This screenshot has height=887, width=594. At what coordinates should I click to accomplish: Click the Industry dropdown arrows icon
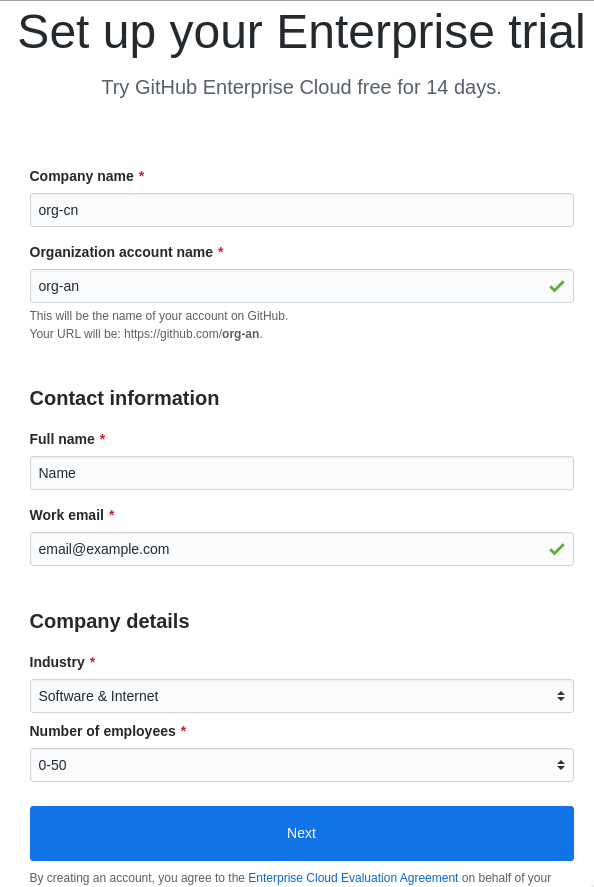coord(561,696)
